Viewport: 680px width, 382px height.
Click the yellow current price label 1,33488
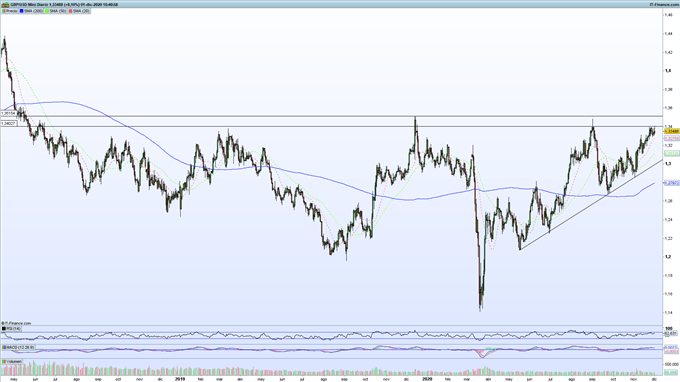pos(672,131)
